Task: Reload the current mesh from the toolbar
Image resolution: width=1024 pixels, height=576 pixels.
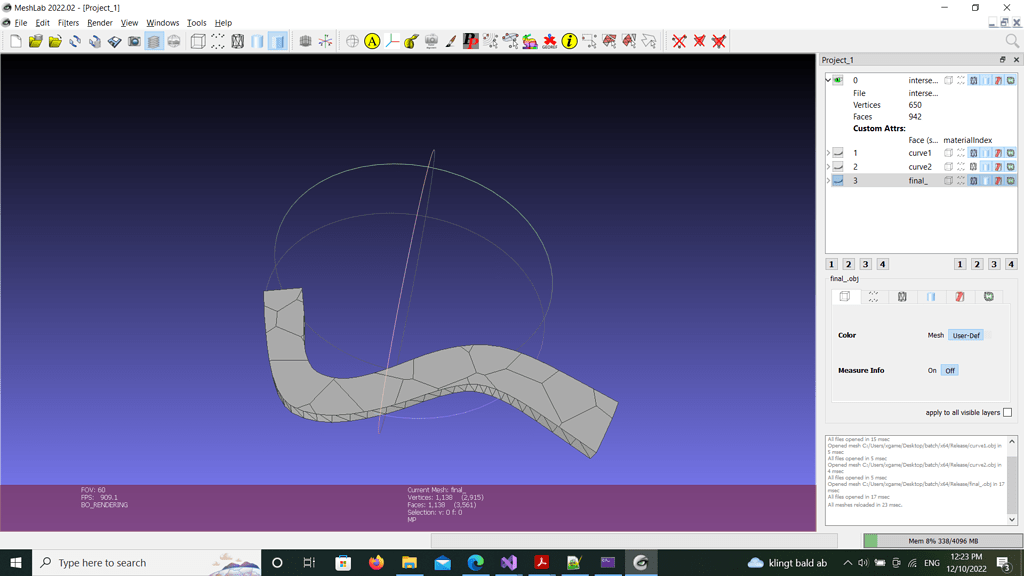Action: click(75, 41)
